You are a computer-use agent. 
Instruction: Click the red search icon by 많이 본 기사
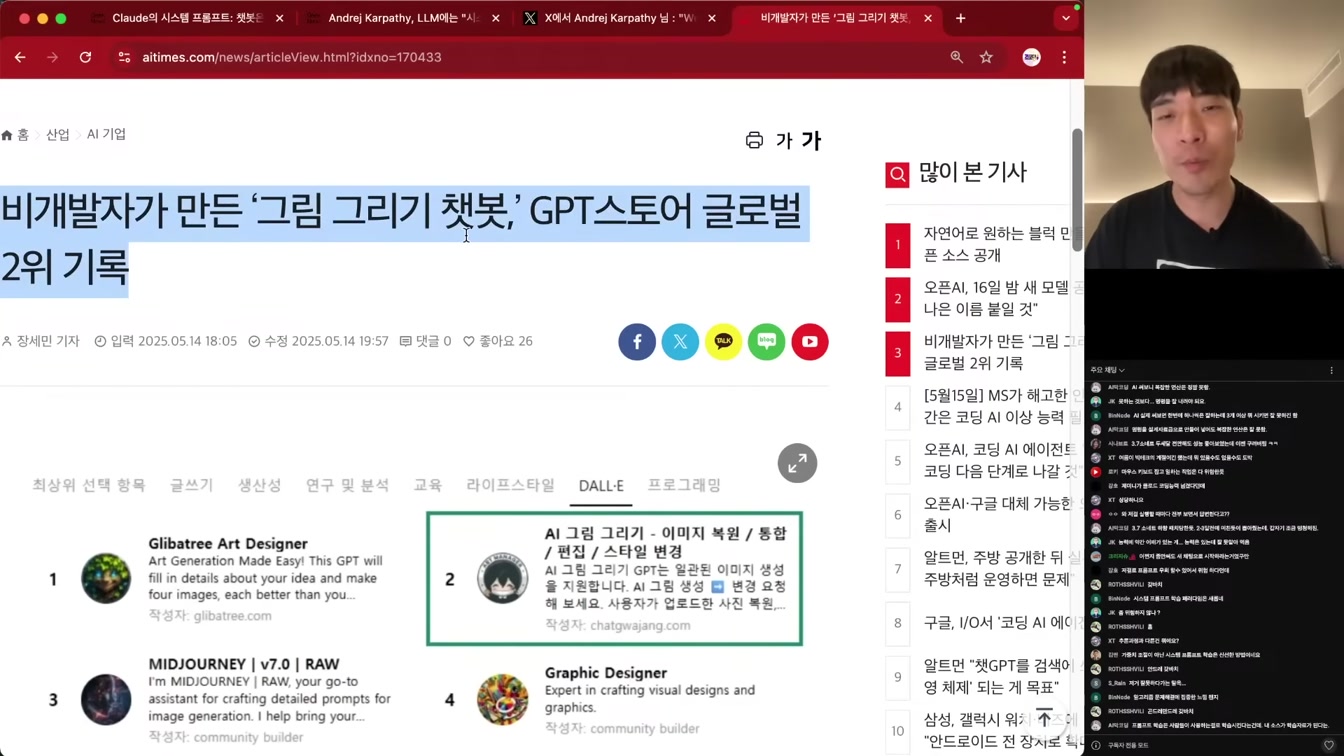[x=897, y=175]
